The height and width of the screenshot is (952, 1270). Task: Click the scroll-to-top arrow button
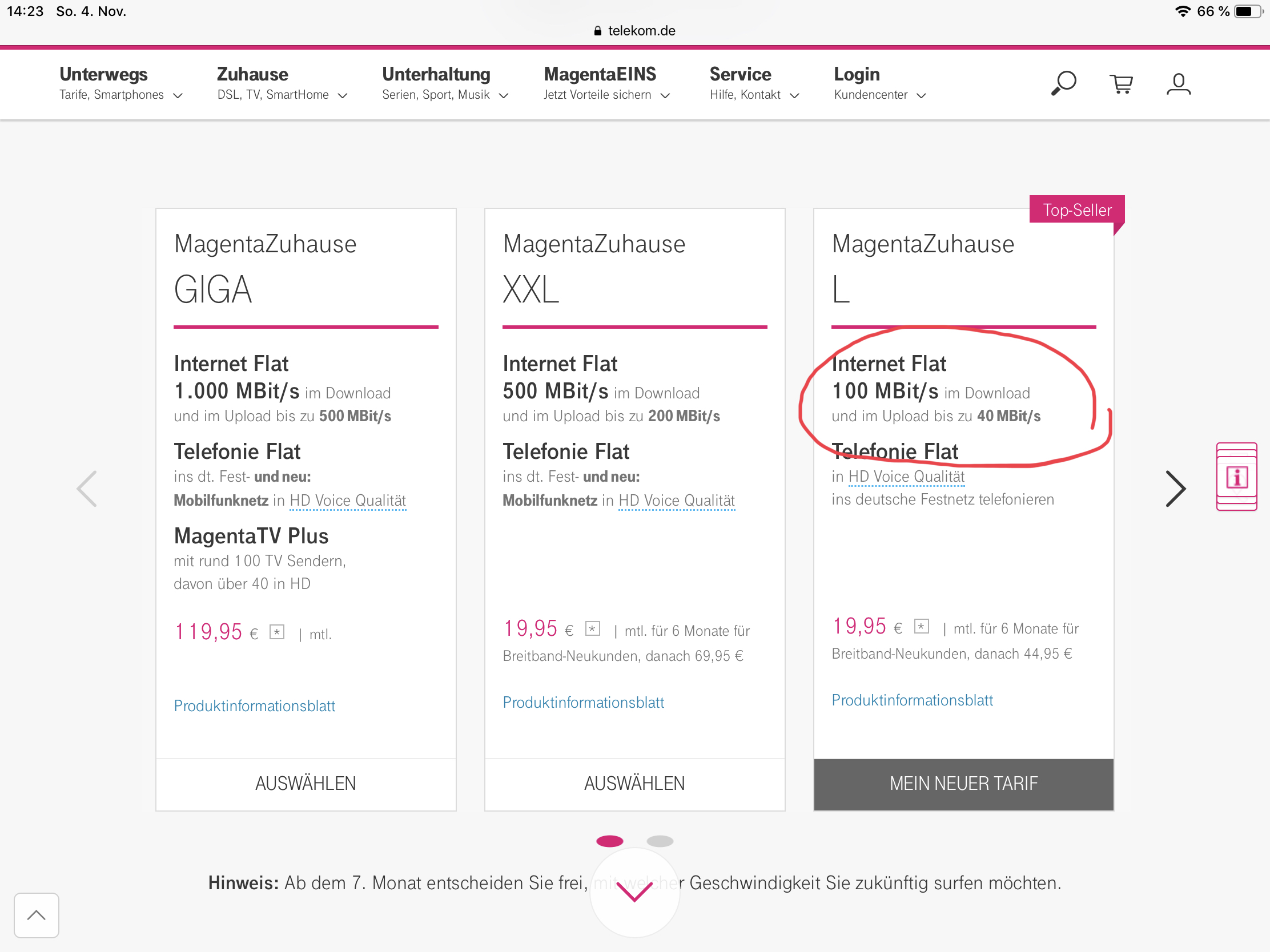(x=36, y=915)
